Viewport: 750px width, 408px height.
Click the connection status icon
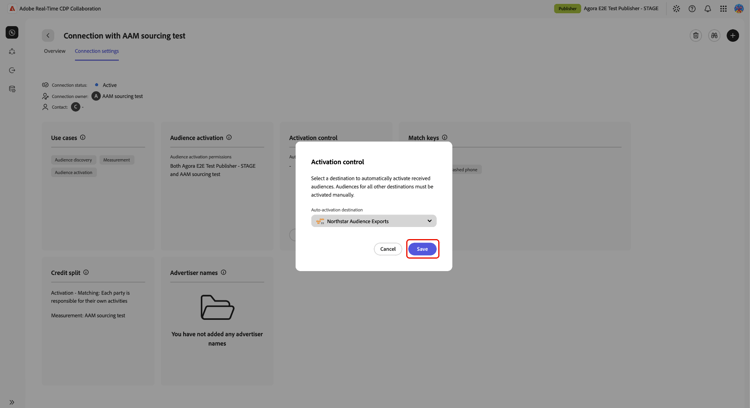[x=45, y=85]
